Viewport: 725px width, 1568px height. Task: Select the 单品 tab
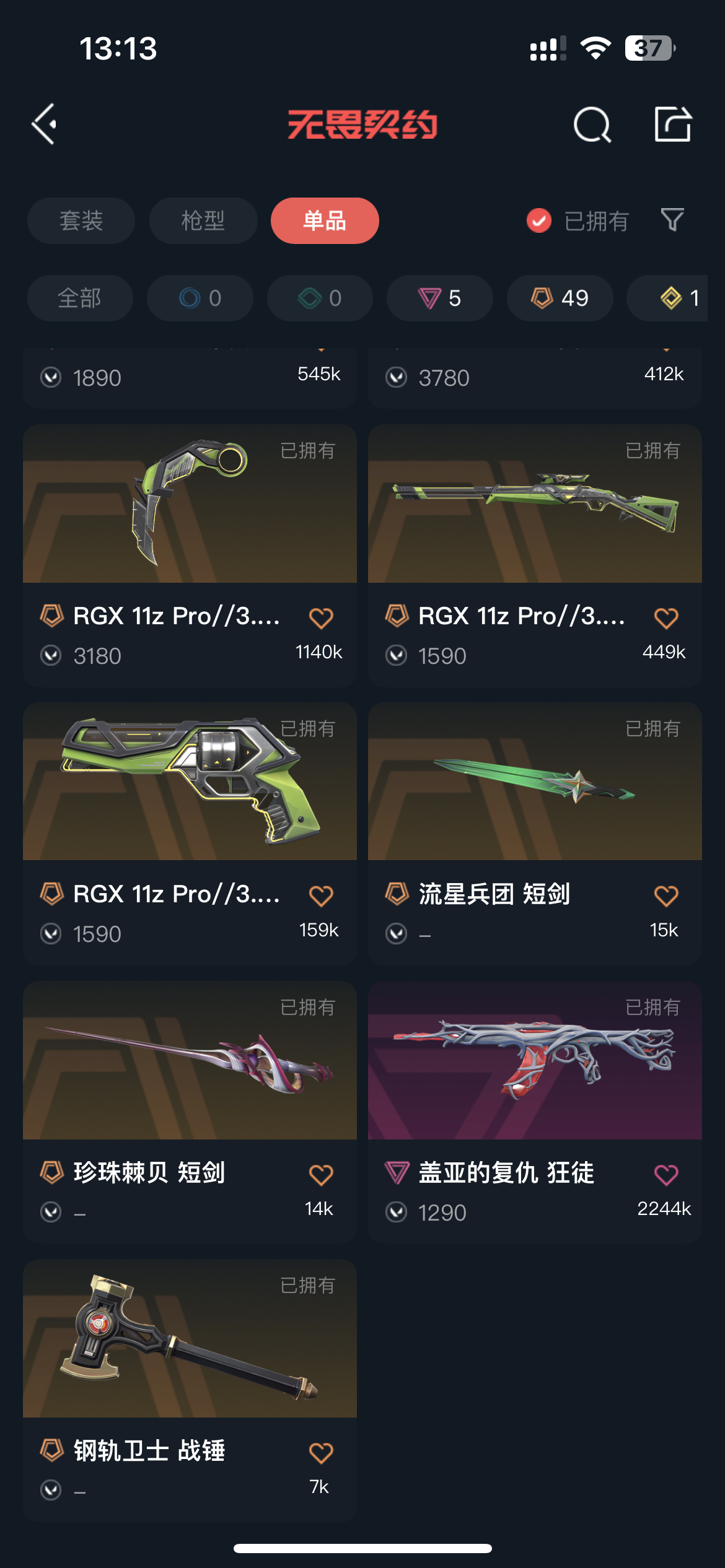(325, 220)
